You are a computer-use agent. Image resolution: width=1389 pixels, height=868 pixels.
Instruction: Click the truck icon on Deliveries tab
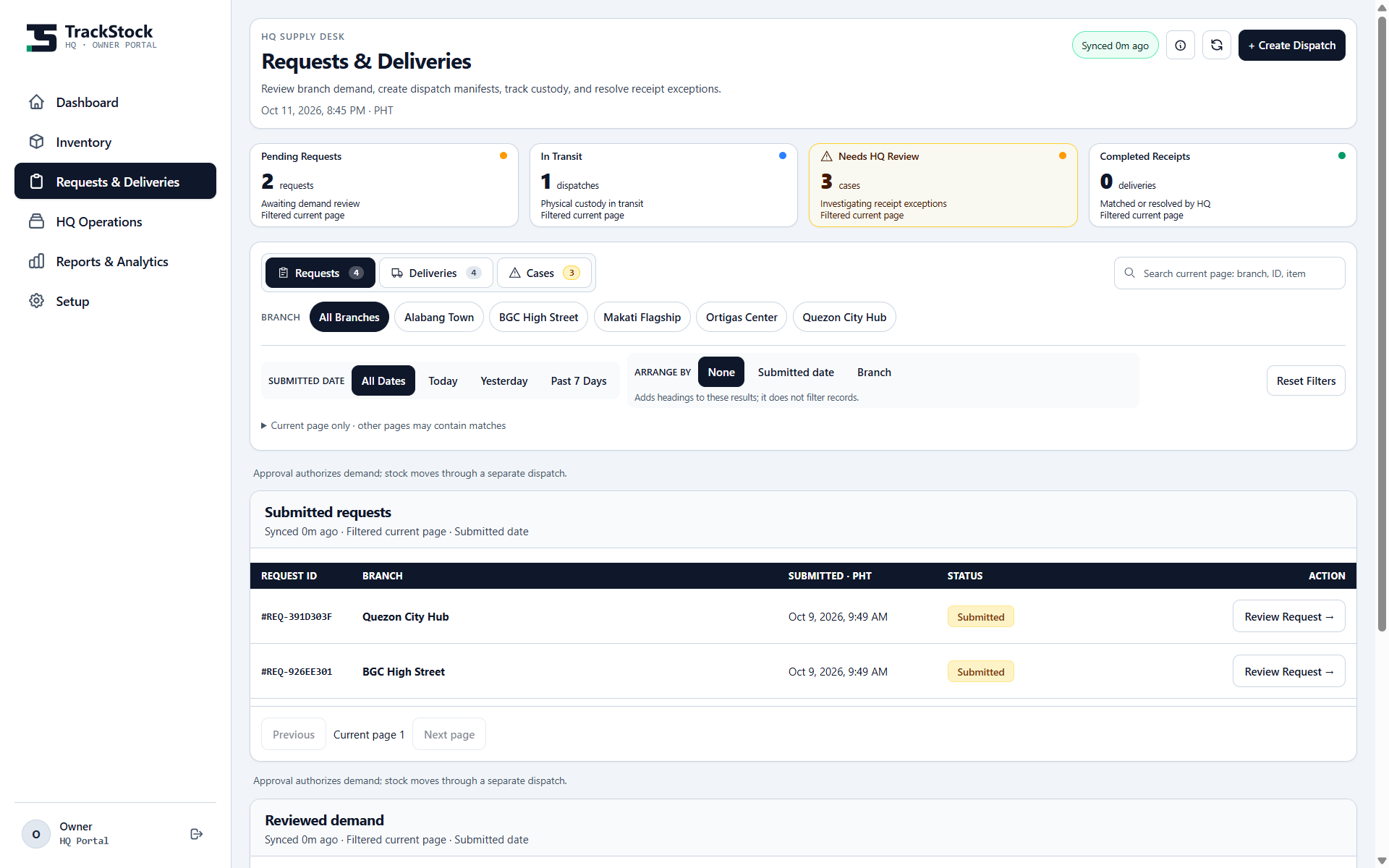[397, 273]
